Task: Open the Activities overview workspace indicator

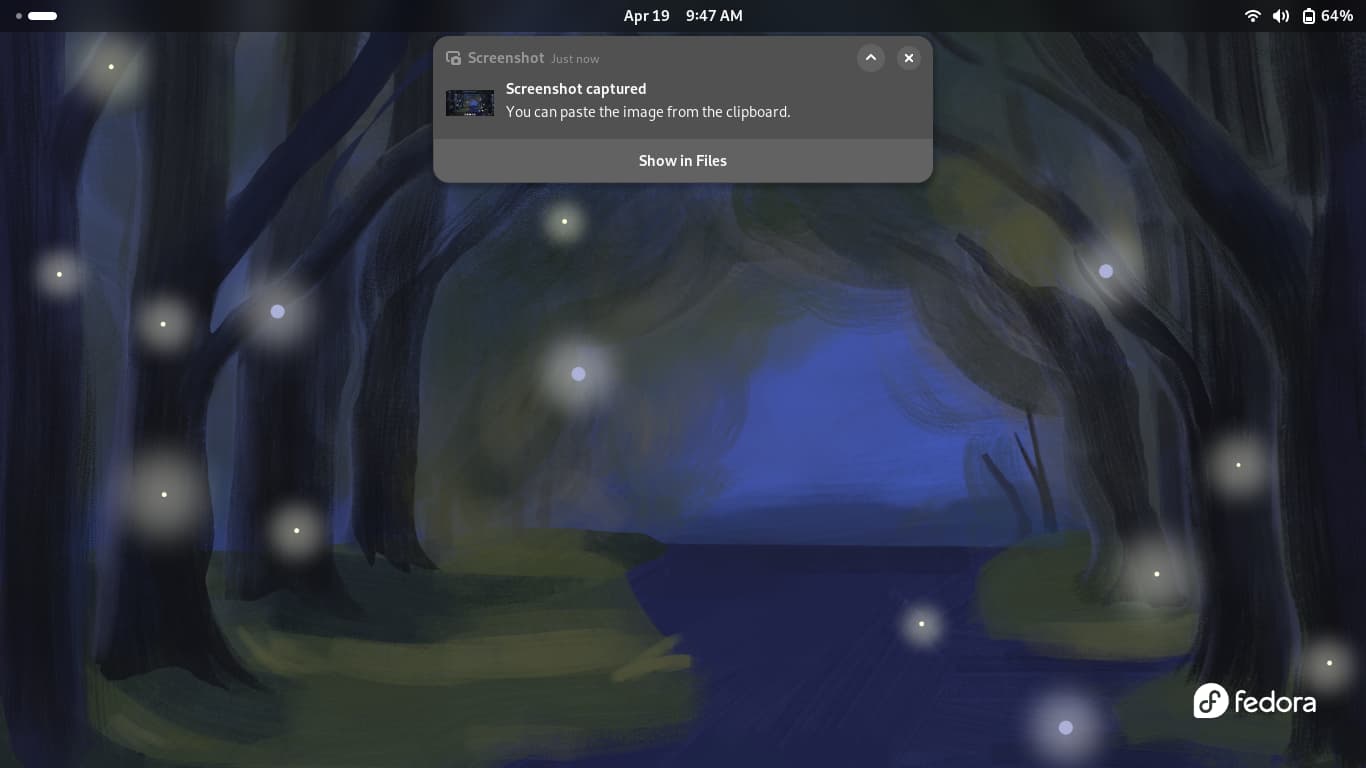Action: coord(36,16)
